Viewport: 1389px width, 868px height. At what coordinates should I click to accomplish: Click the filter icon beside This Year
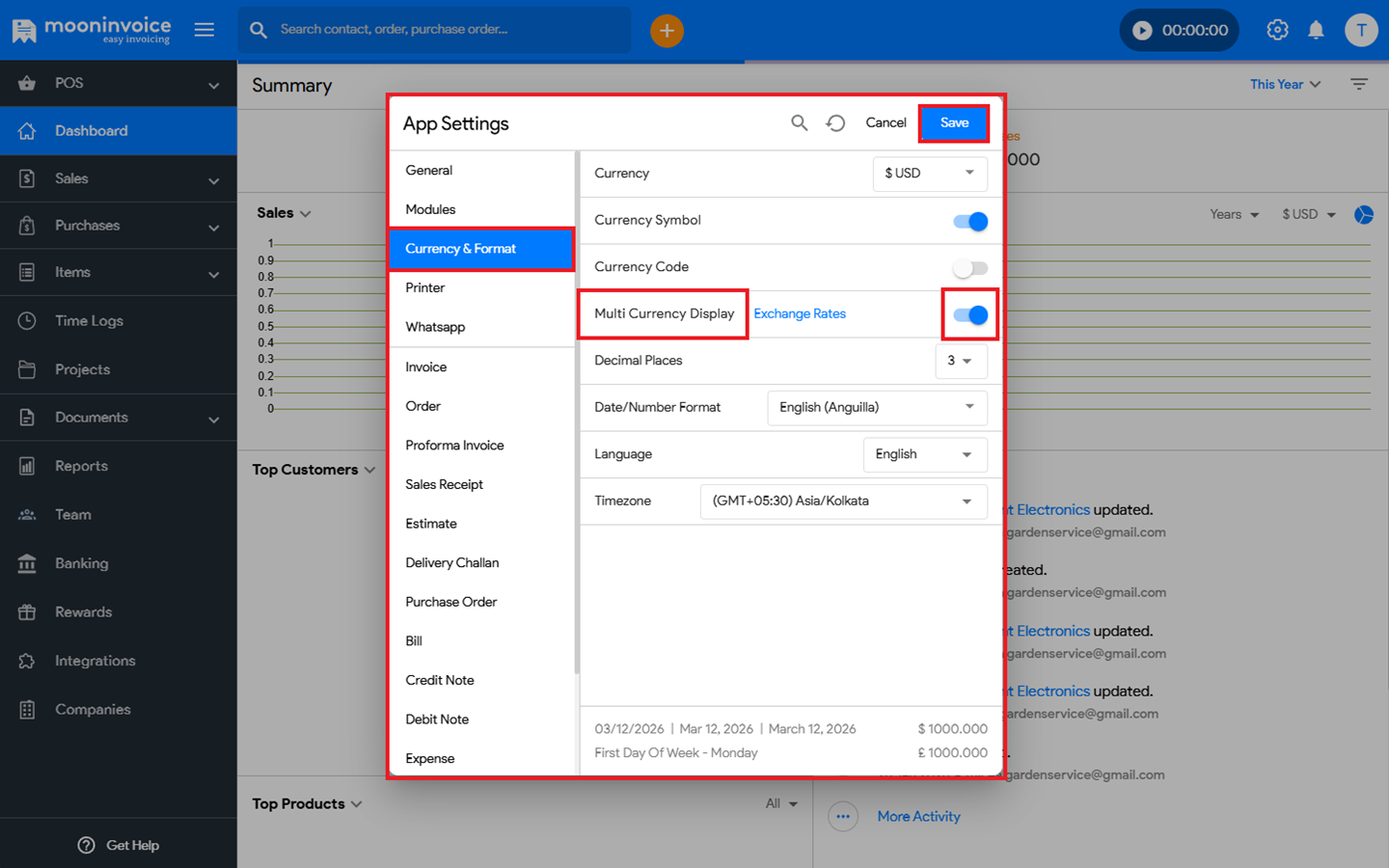pos(1359,85)
